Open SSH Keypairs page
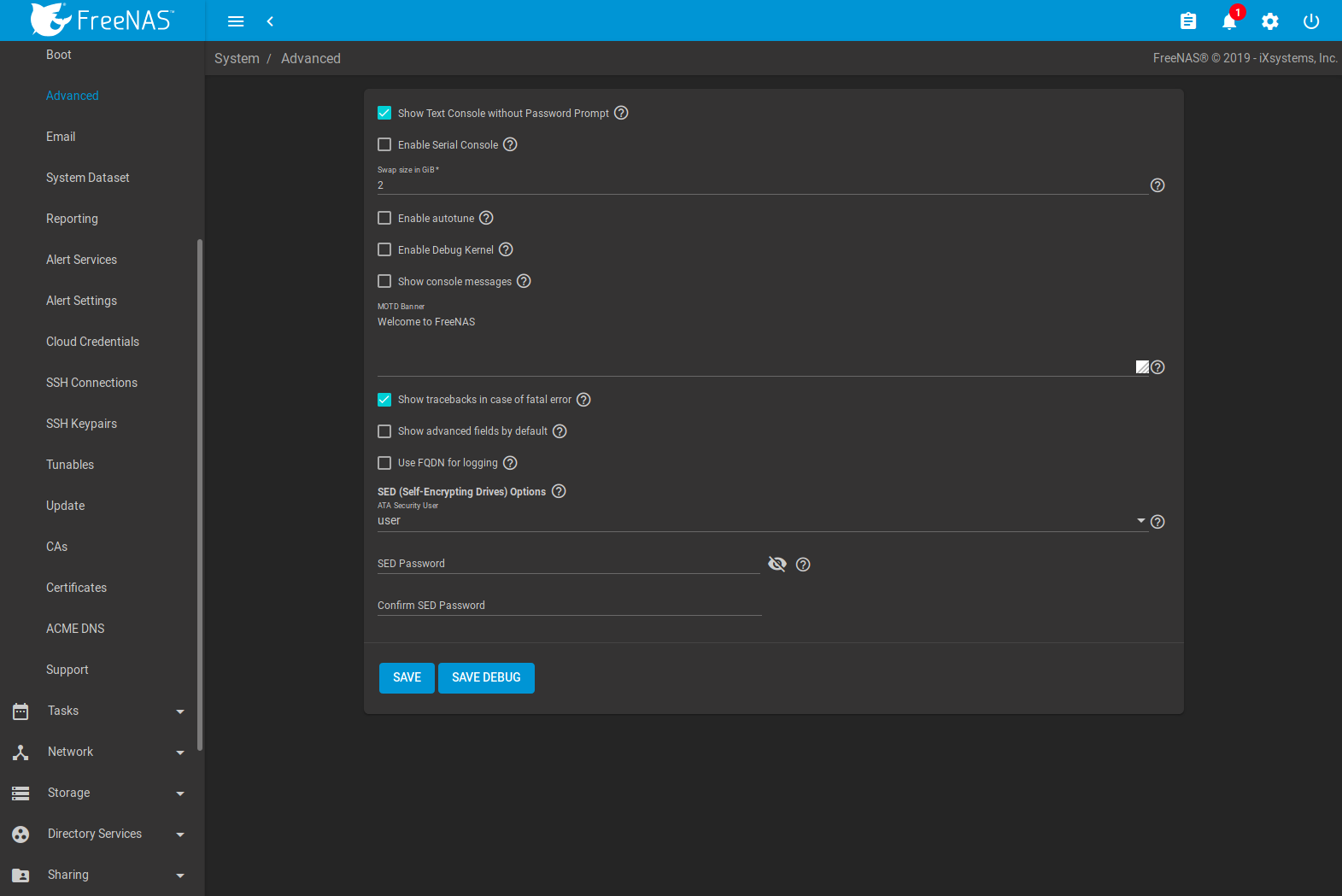Image resolution: width=1342 pixels, height=896 pixels. (x=81, y=424)
